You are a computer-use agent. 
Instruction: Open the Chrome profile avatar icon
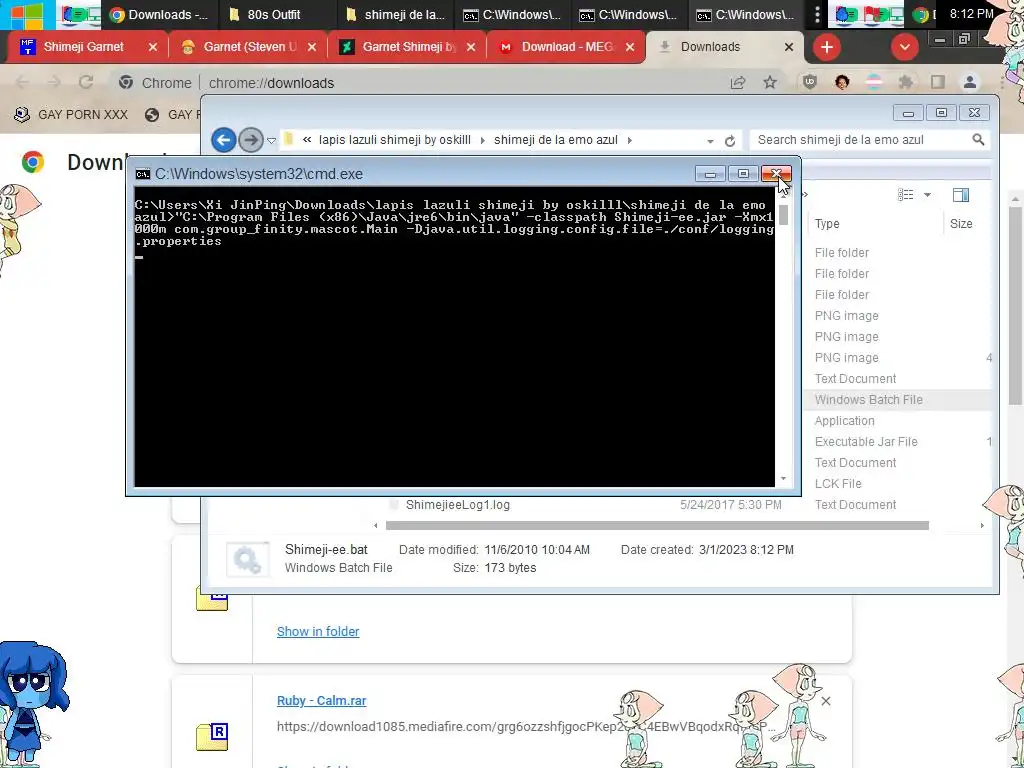pos(970,83)
